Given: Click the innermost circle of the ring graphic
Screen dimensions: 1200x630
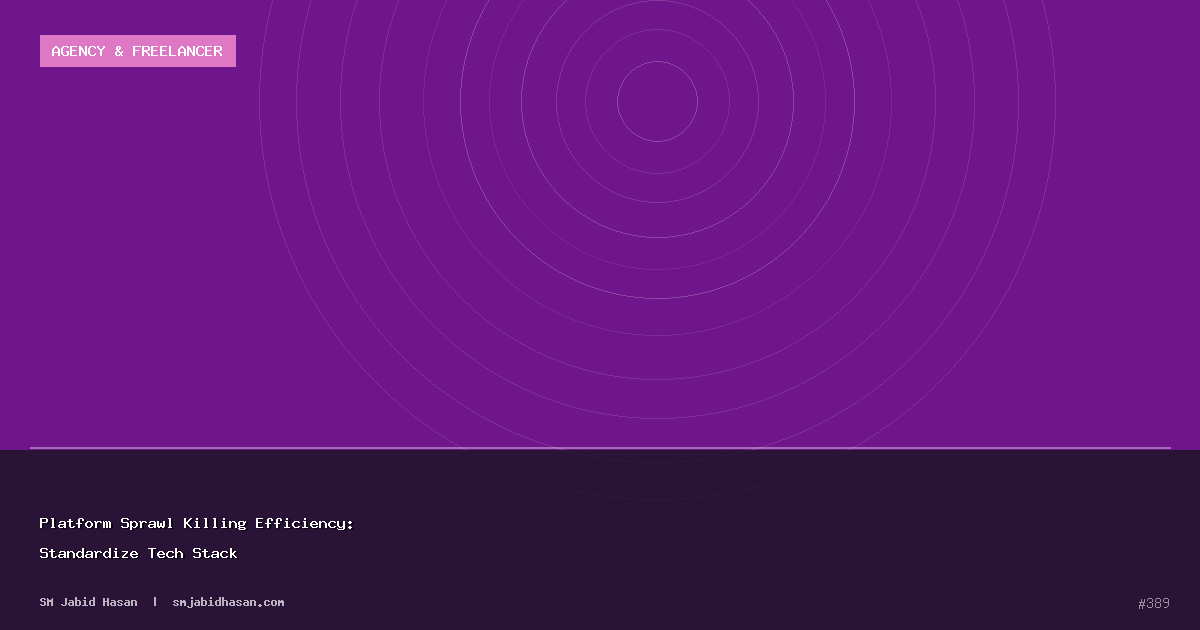Looking at the screenshot, I should point(657,101).
